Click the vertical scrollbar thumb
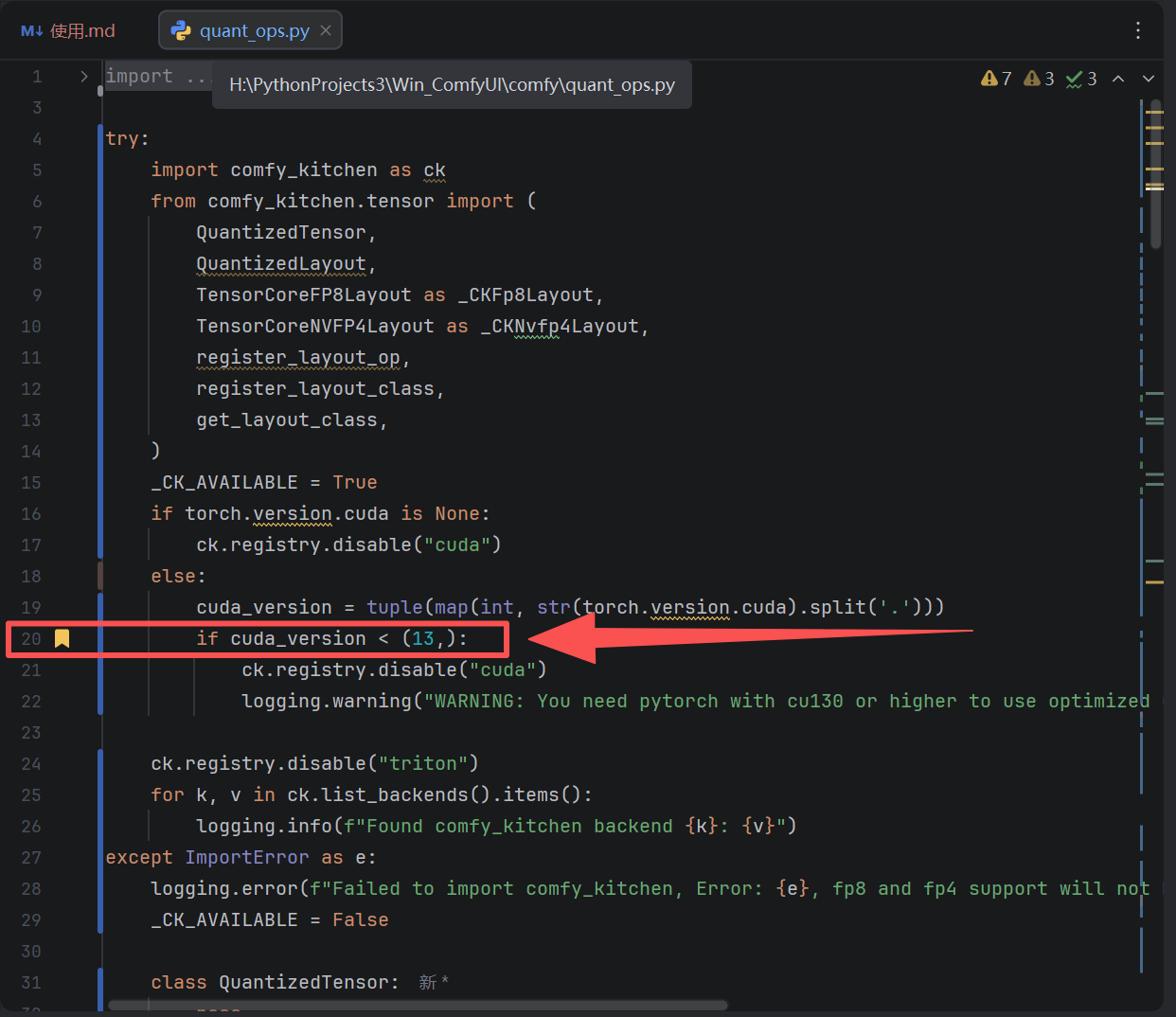This screenshot has height=1017, width=1176. [1155, 175]
